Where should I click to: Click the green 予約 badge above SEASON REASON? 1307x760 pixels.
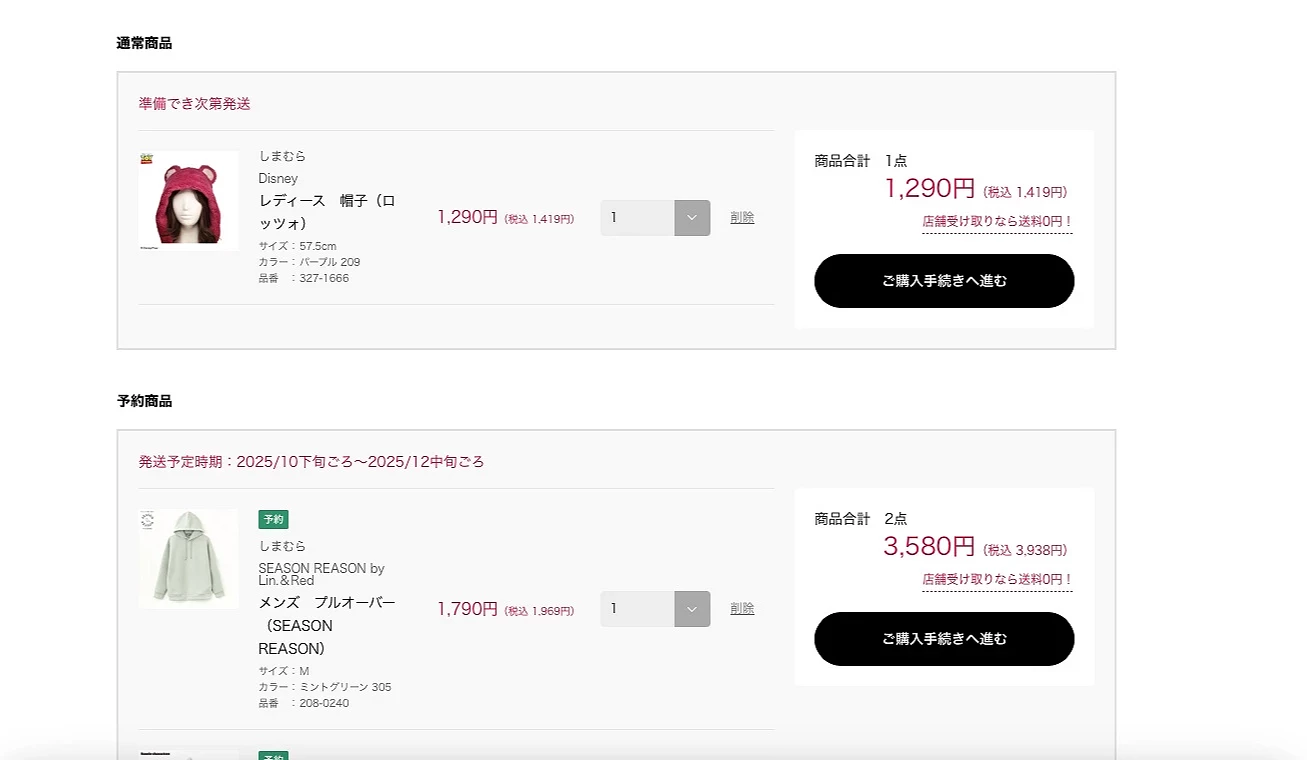pyautogui.click(x=273, y=519)
